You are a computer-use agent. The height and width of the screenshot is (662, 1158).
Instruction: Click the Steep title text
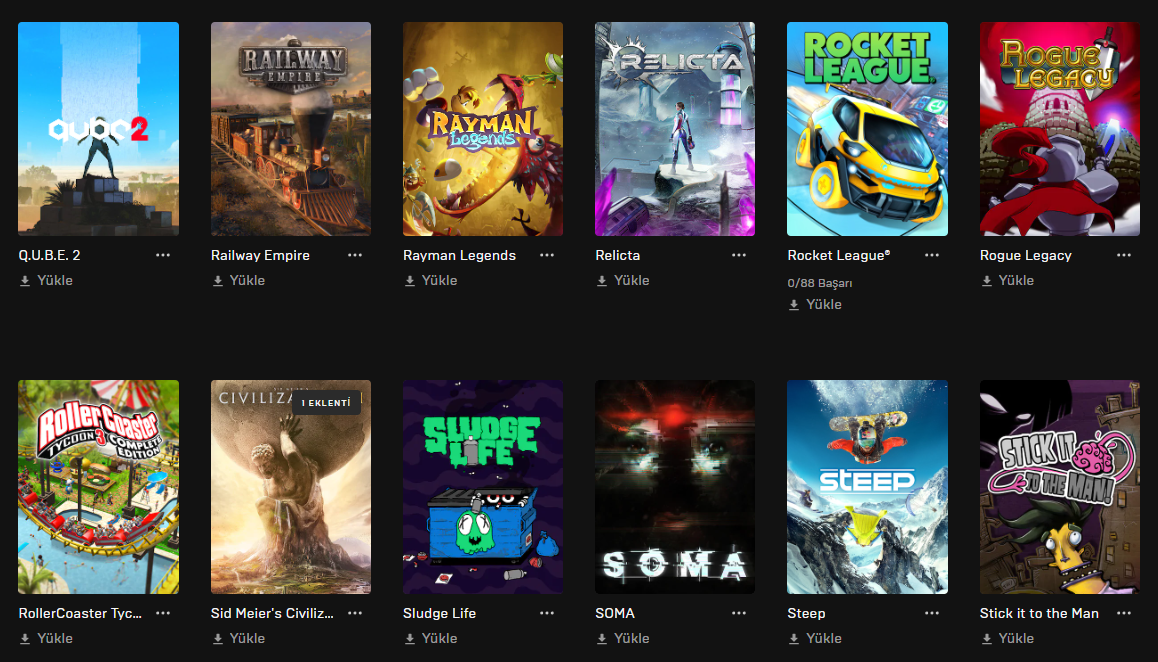coord(806,613)
